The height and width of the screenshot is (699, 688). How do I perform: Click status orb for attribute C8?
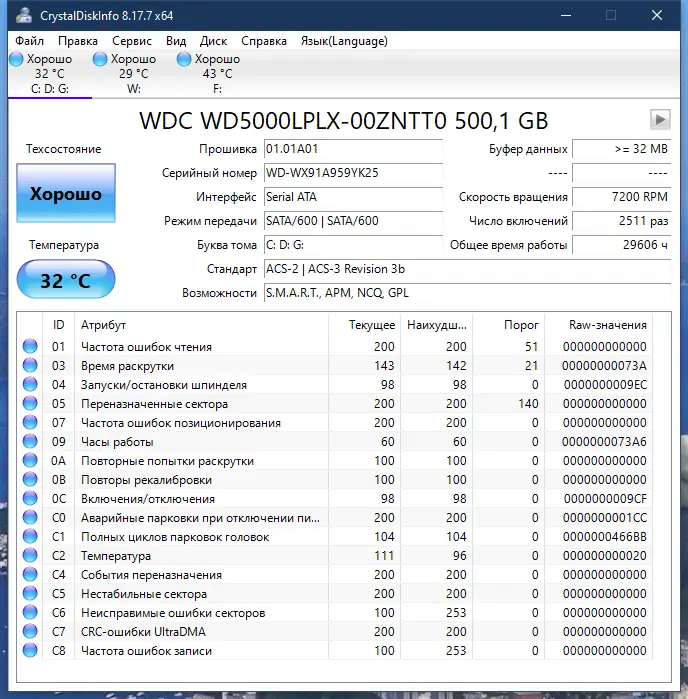point(30,650)
